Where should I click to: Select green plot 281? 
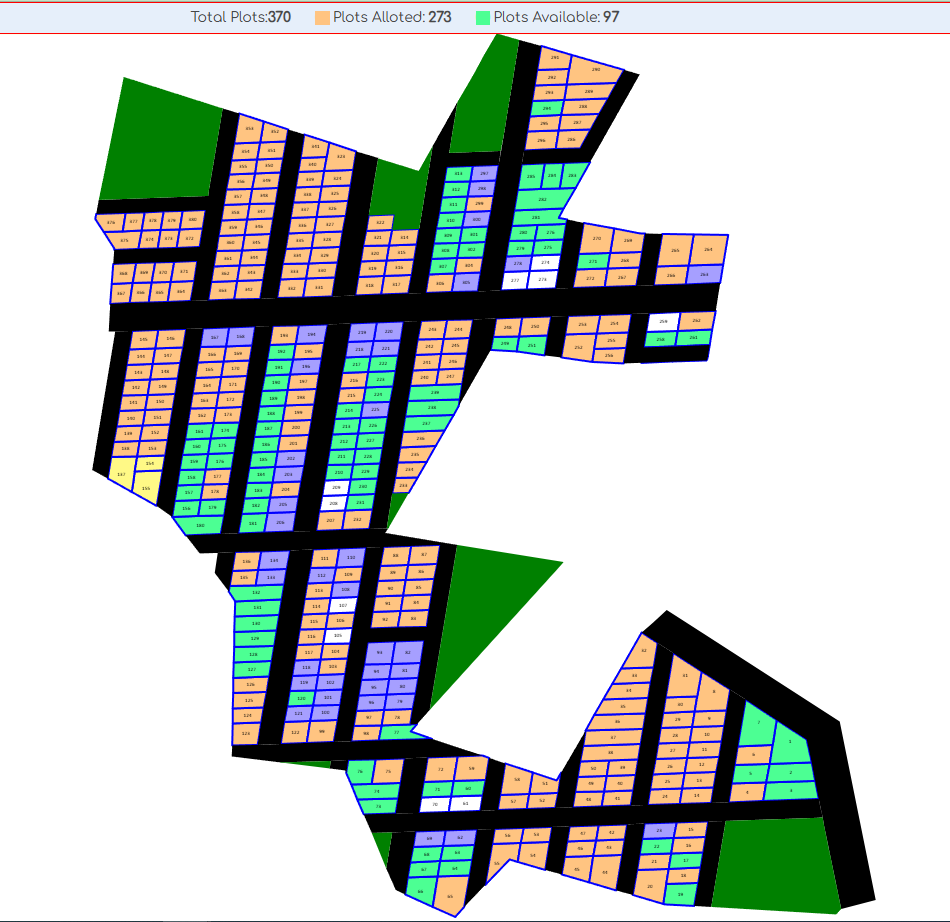(x=536, y=217)
